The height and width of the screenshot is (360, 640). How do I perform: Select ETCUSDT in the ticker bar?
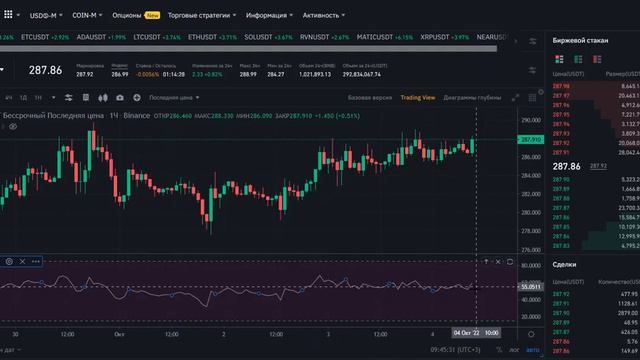[45, 37]
